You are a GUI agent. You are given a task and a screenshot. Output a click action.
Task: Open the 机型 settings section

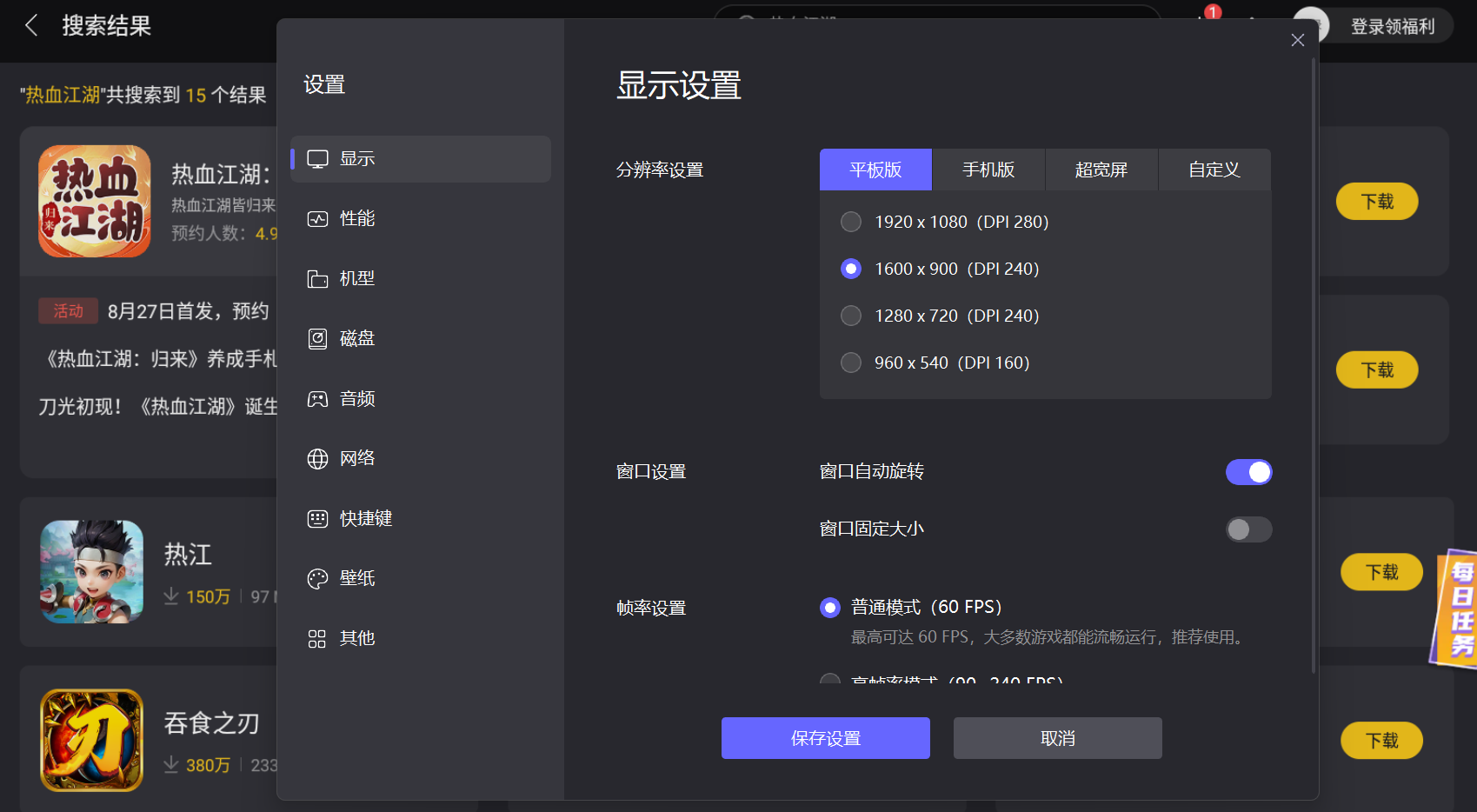tap(421, 279)
